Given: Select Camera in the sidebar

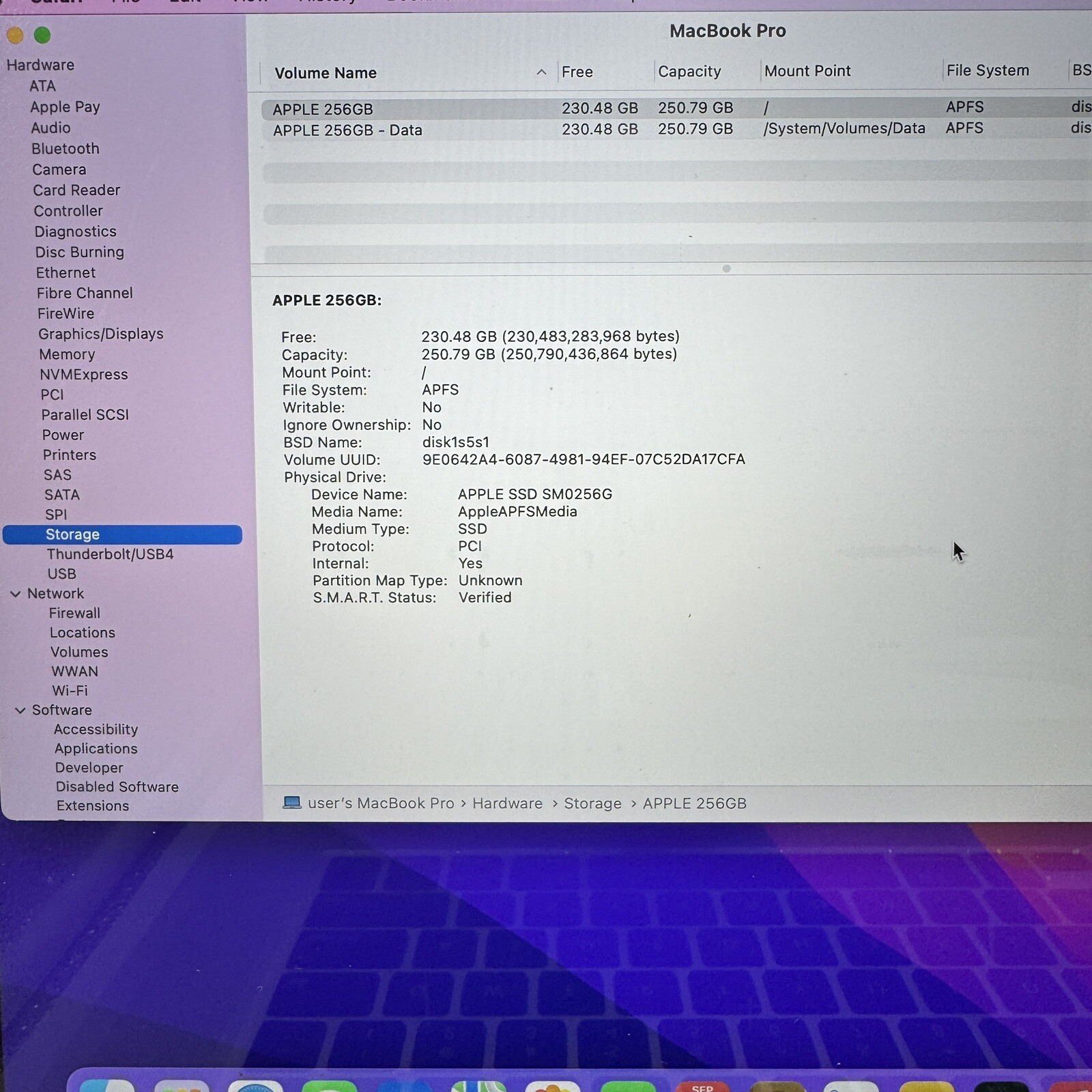Looking at the screenshot, I should click(59, 169).
